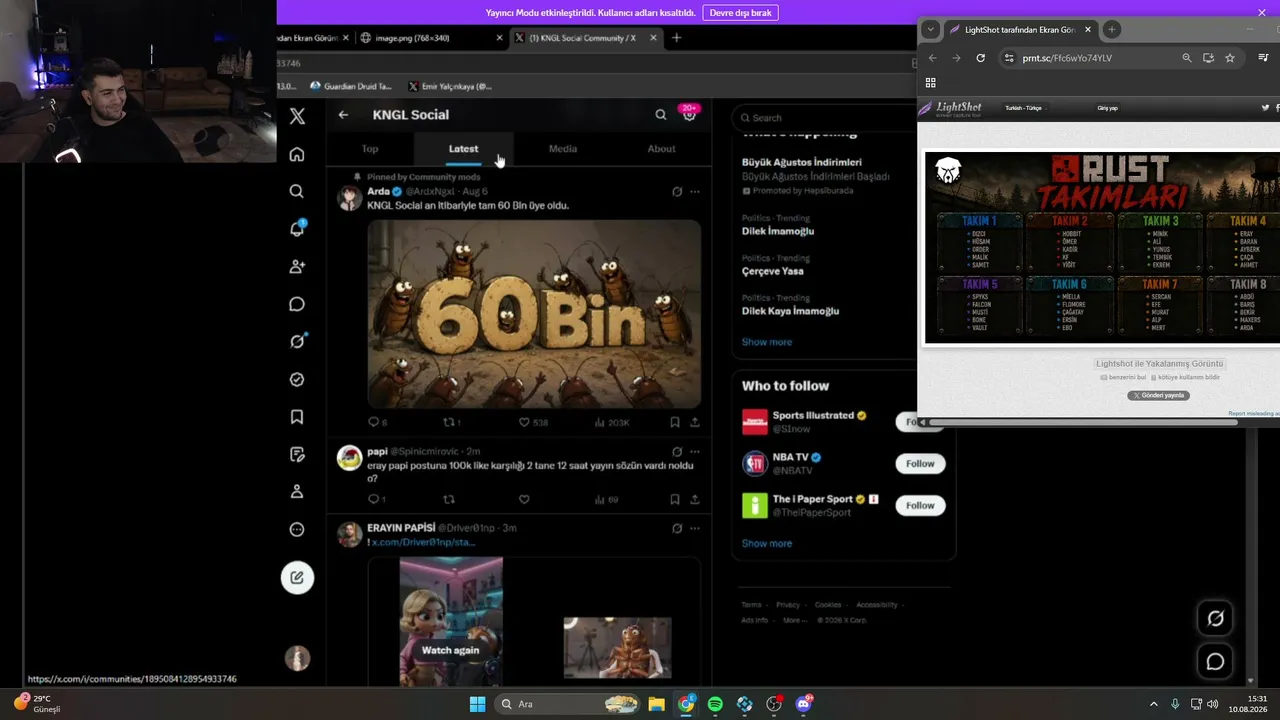1280x720 pixels.
Task: Follow NBA TV
Action: [920, 464]
